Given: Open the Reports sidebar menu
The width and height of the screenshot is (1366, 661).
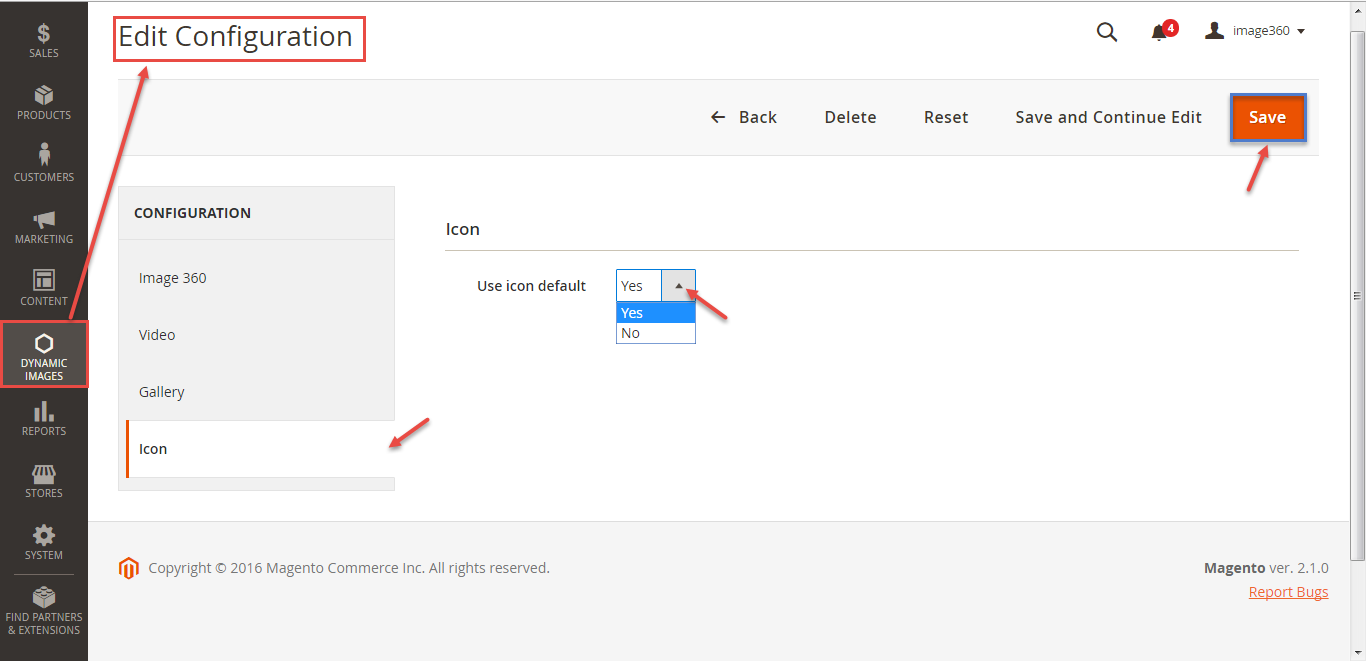Looking at the screenshot, I should click(44, 419).
